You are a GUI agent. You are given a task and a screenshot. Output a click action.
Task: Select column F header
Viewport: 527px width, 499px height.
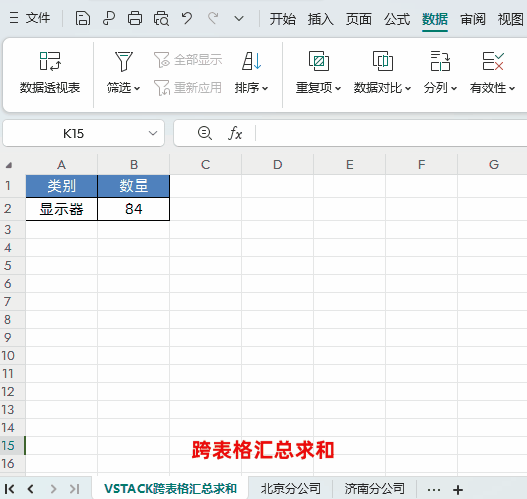coord(421,165)
